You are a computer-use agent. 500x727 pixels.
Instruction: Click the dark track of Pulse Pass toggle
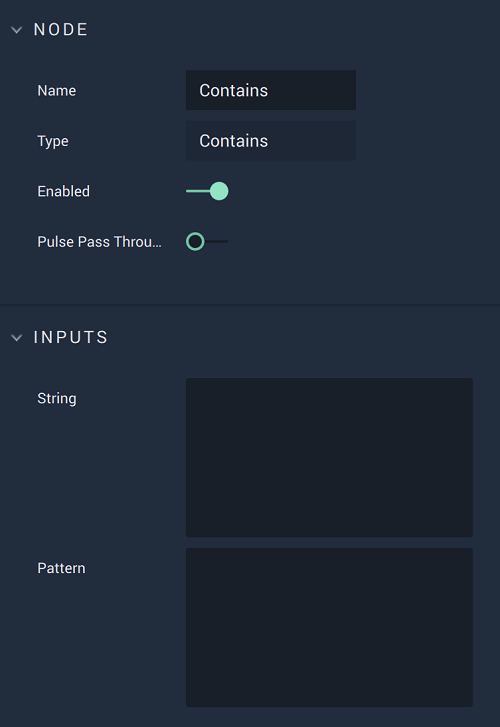point(217,242)
